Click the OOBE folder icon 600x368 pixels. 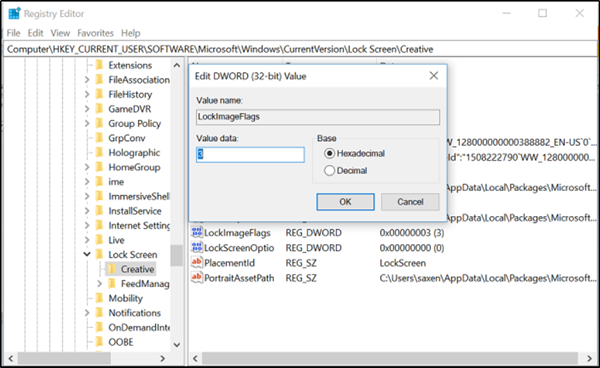pos(99,342)
